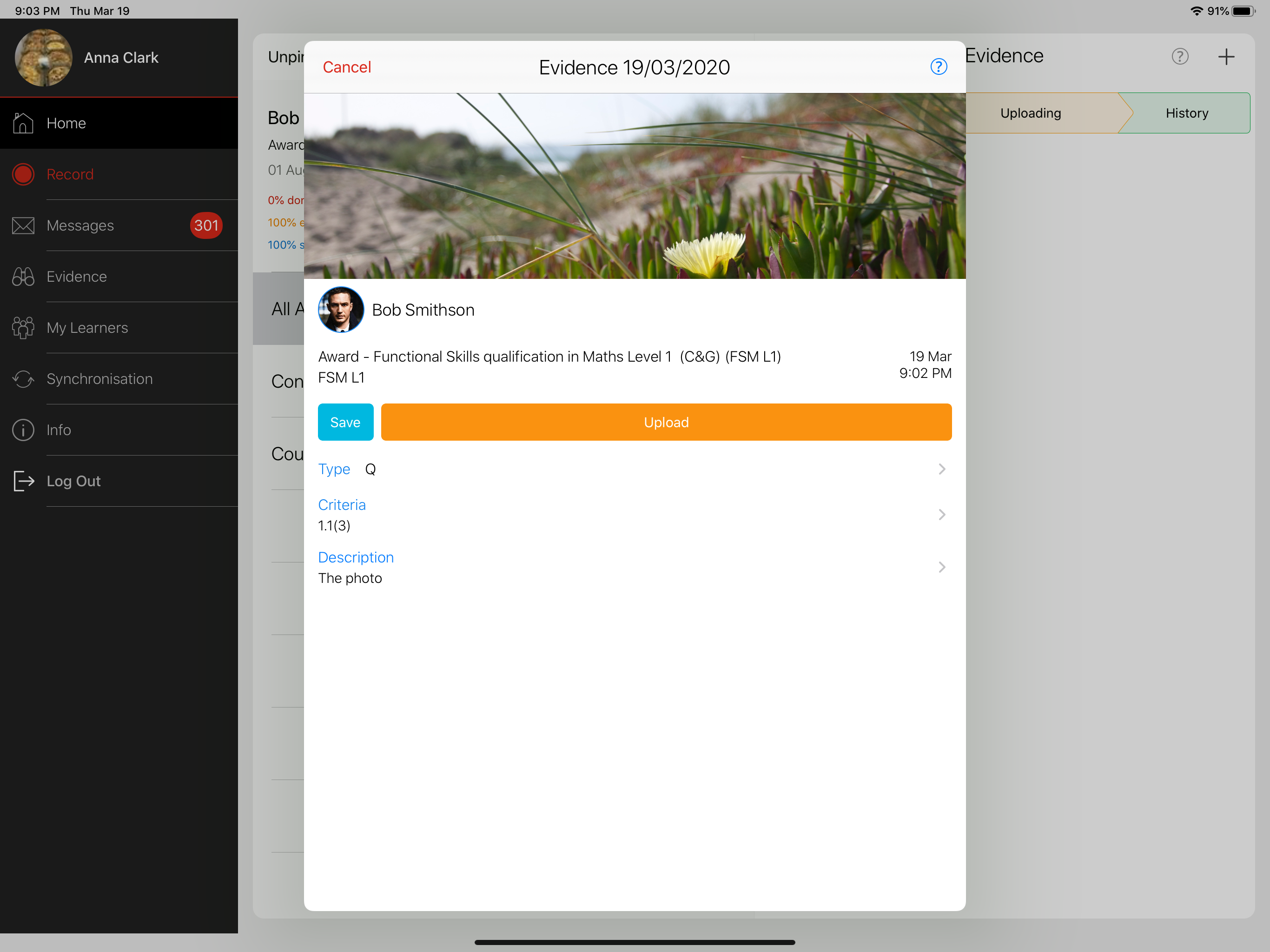Tap the criteria value 1.1(3)
This screenshot has height=952, width=1270.
[x=334, y=525]
